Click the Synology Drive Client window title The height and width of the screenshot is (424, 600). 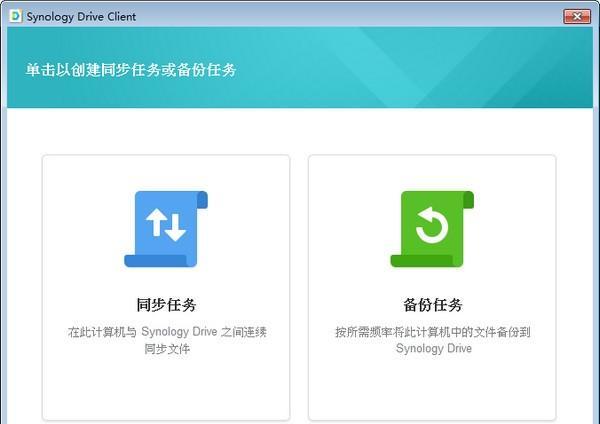pos(81,16)
